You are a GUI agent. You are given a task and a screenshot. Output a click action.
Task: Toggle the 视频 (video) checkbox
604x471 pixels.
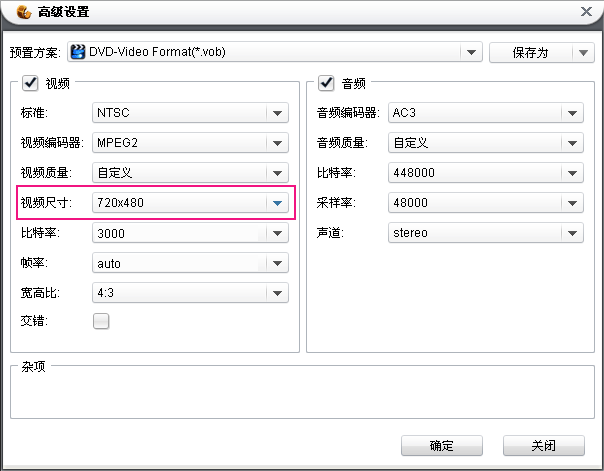tap(29, 84)
